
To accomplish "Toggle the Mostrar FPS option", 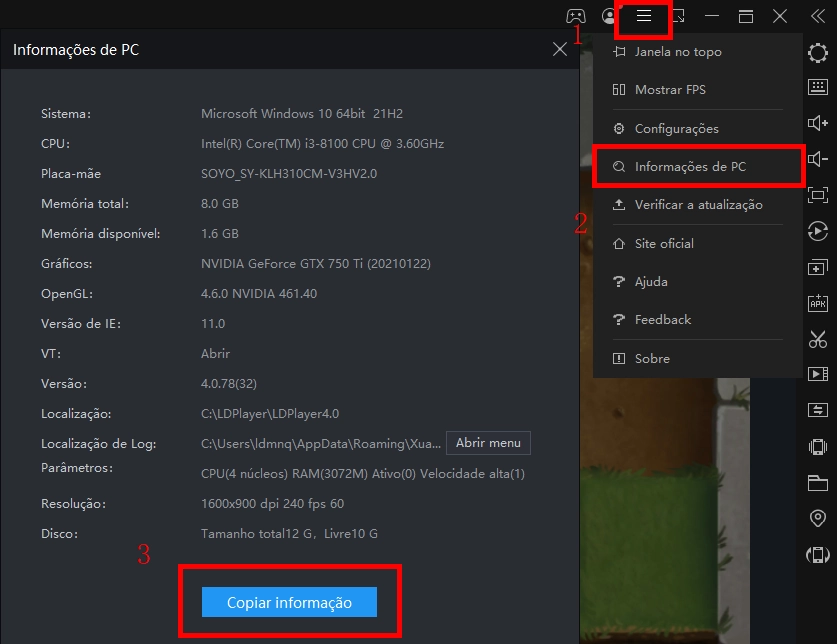I will point(670,90).
